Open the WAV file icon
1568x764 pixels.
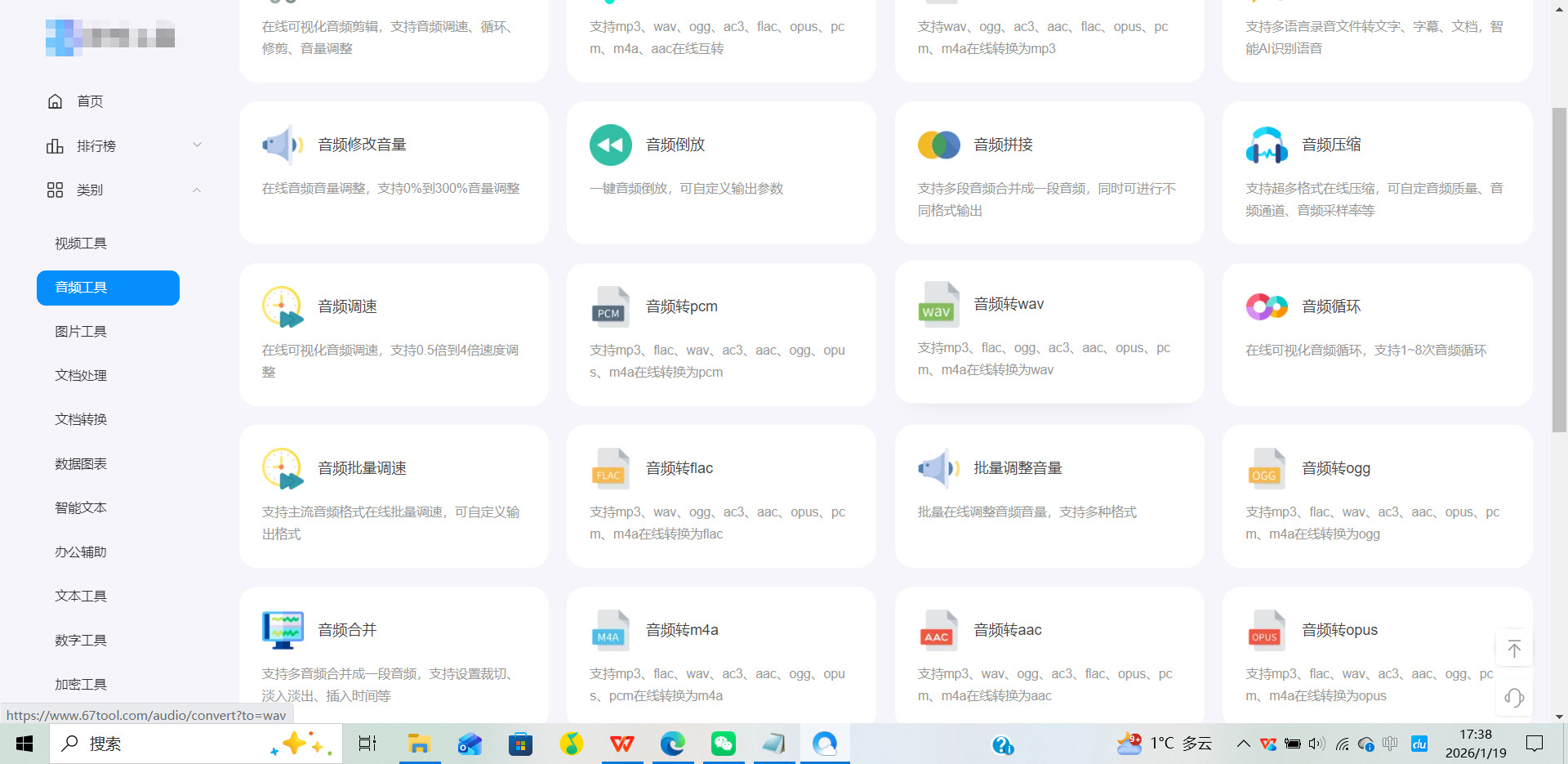coord(938,305)
